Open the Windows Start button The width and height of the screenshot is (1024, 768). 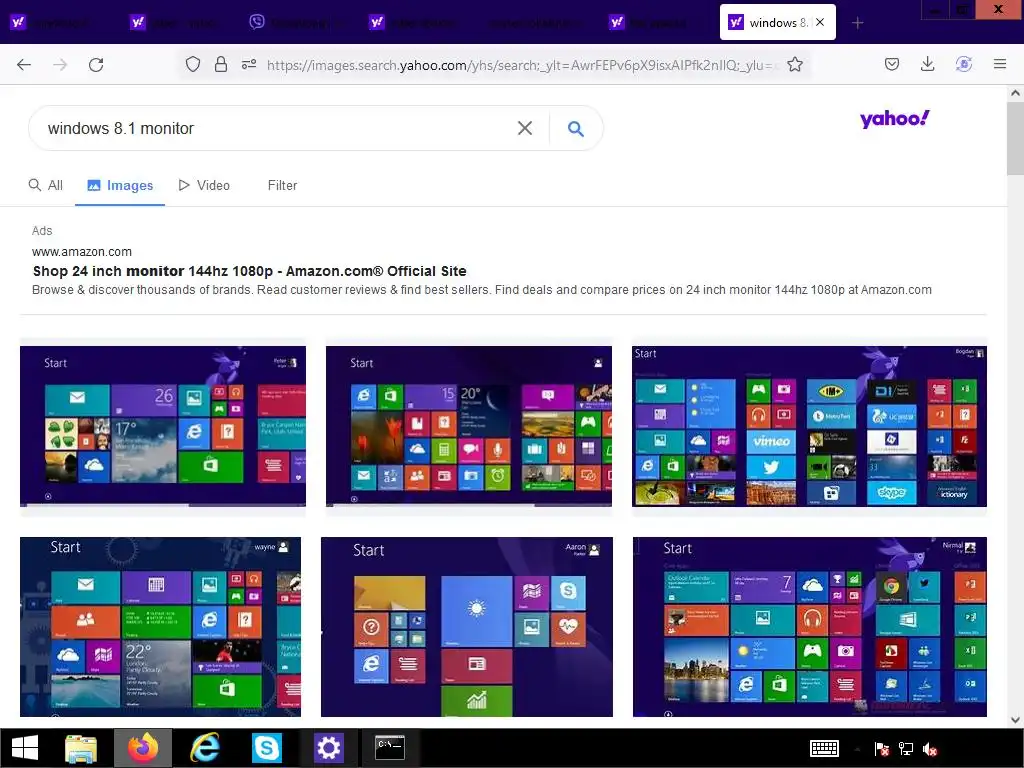coord(25,748)
